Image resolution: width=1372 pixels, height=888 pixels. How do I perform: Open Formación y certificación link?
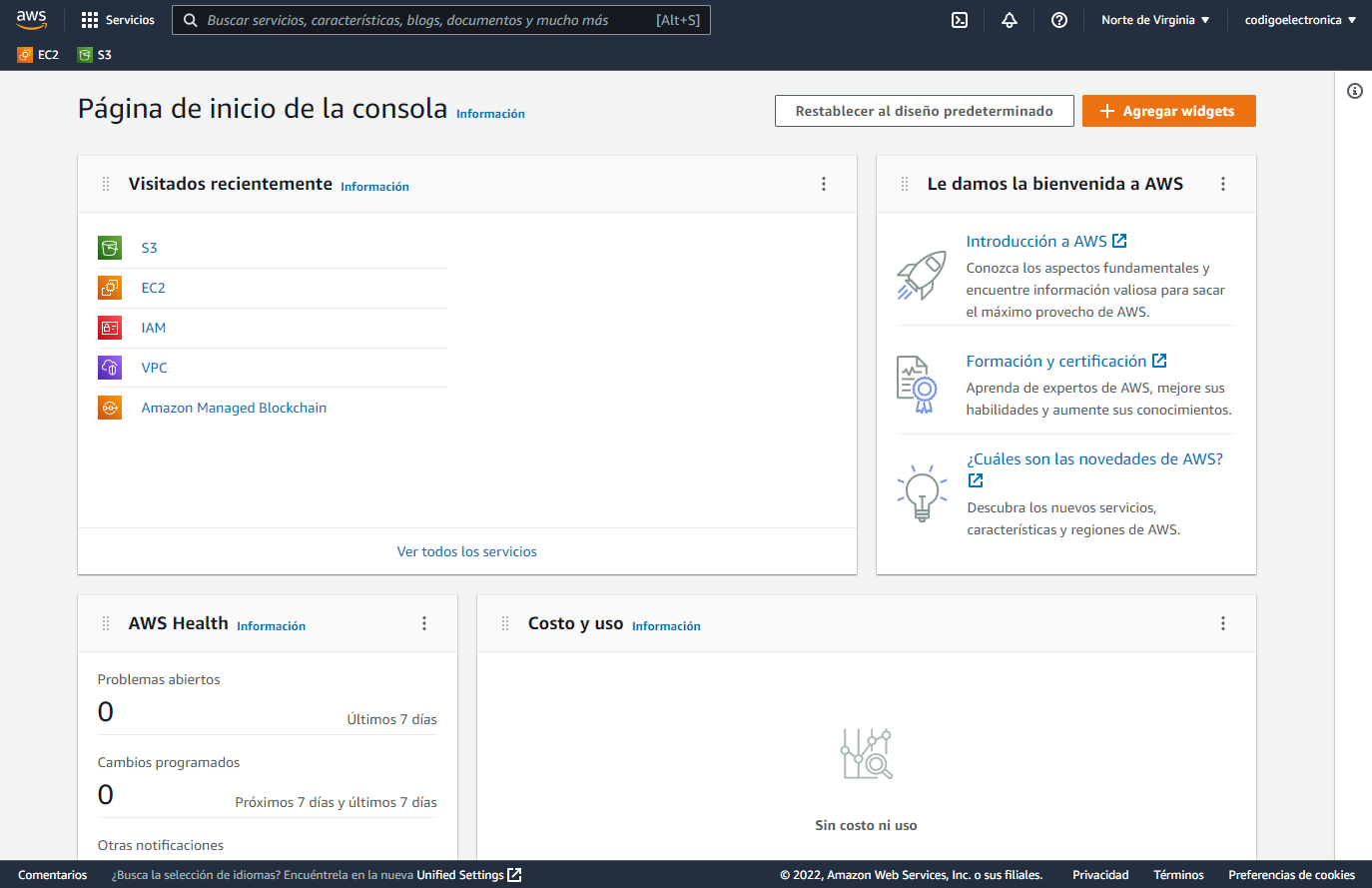1066,361
